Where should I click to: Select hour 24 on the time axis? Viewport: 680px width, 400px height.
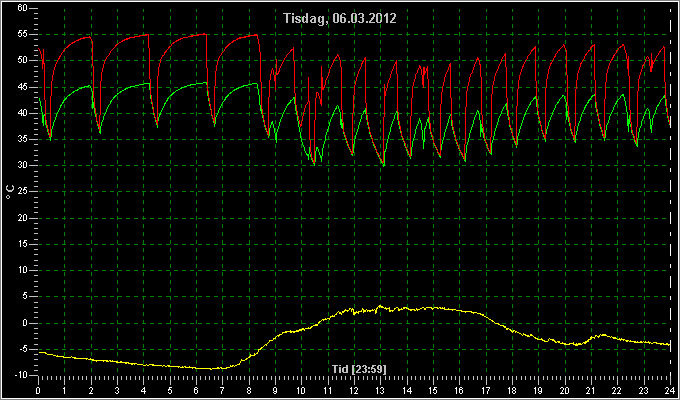coord(670,391)
